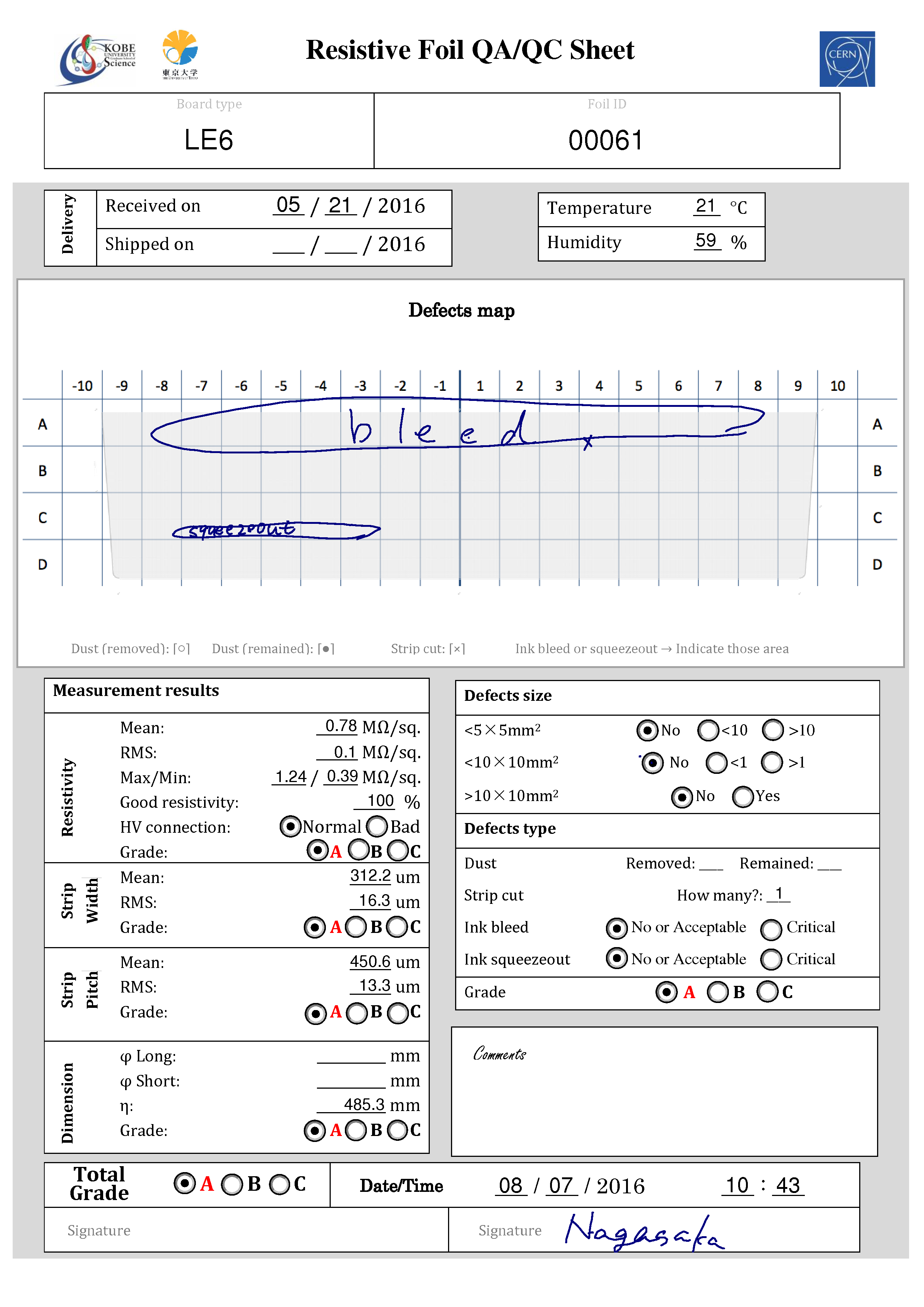This screenshot has height=1307, width=924.
Task: Select Normal for HV connection
Action: pyautogui.click(x=290, y=826)
